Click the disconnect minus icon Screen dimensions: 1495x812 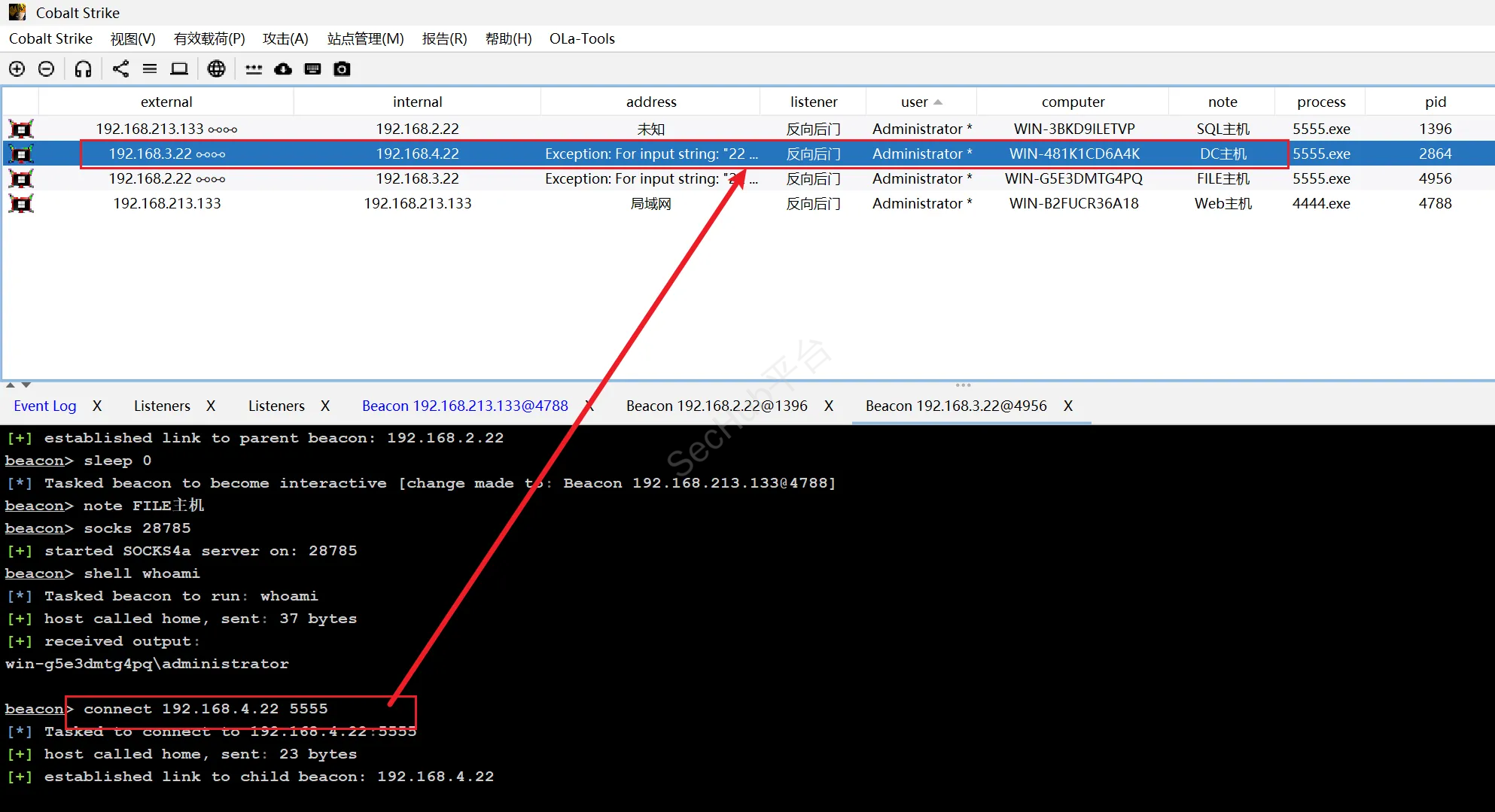click(x=46, y=69)
